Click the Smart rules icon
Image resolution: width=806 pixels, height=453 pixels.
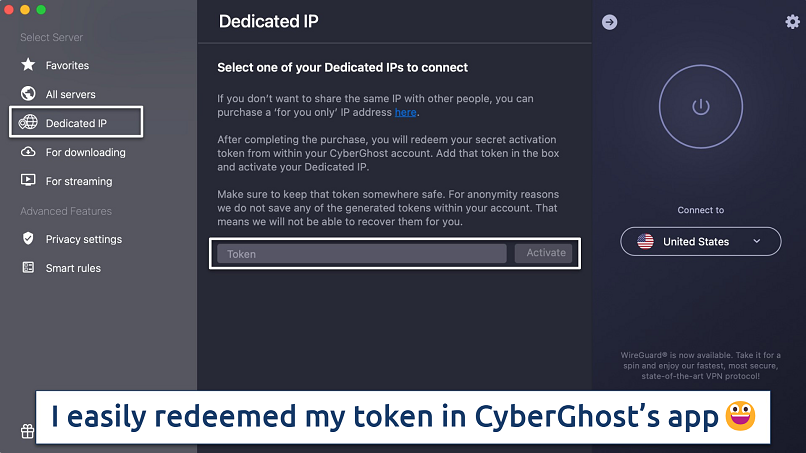click(x=28, y=268)
